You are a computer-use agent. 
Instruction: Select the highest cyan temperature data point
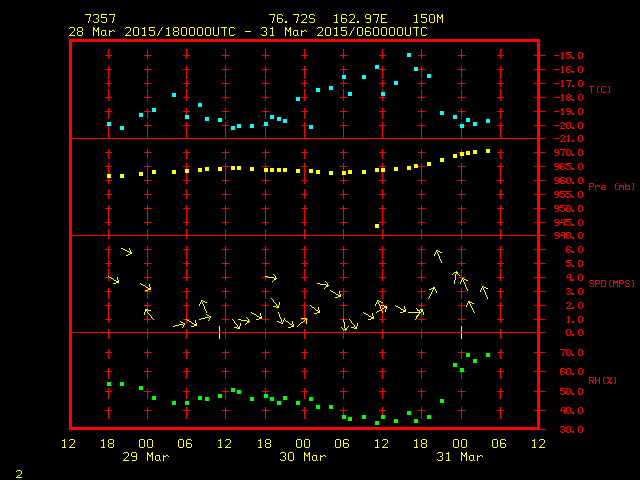[x=409, y=55]
